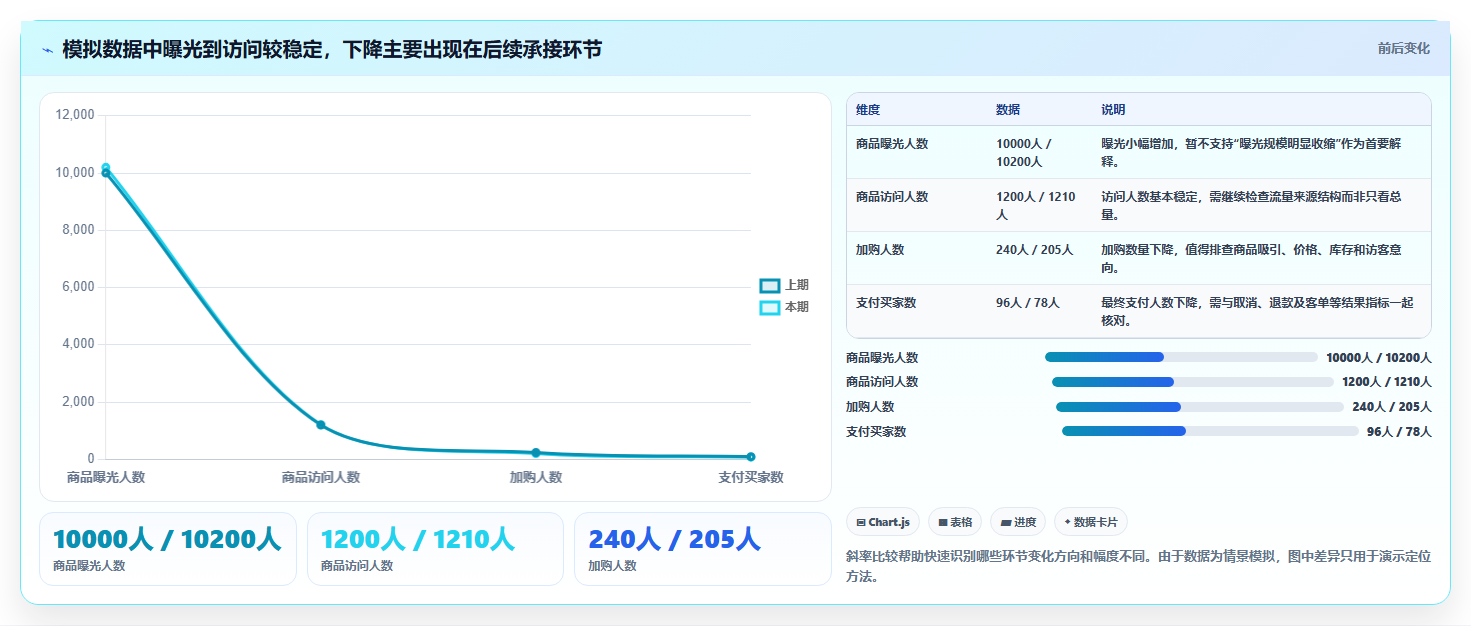The height and width of the screenshot is (626, 1471).
Task: Select the 数据卡片 chip
Action: point(1091,522)
